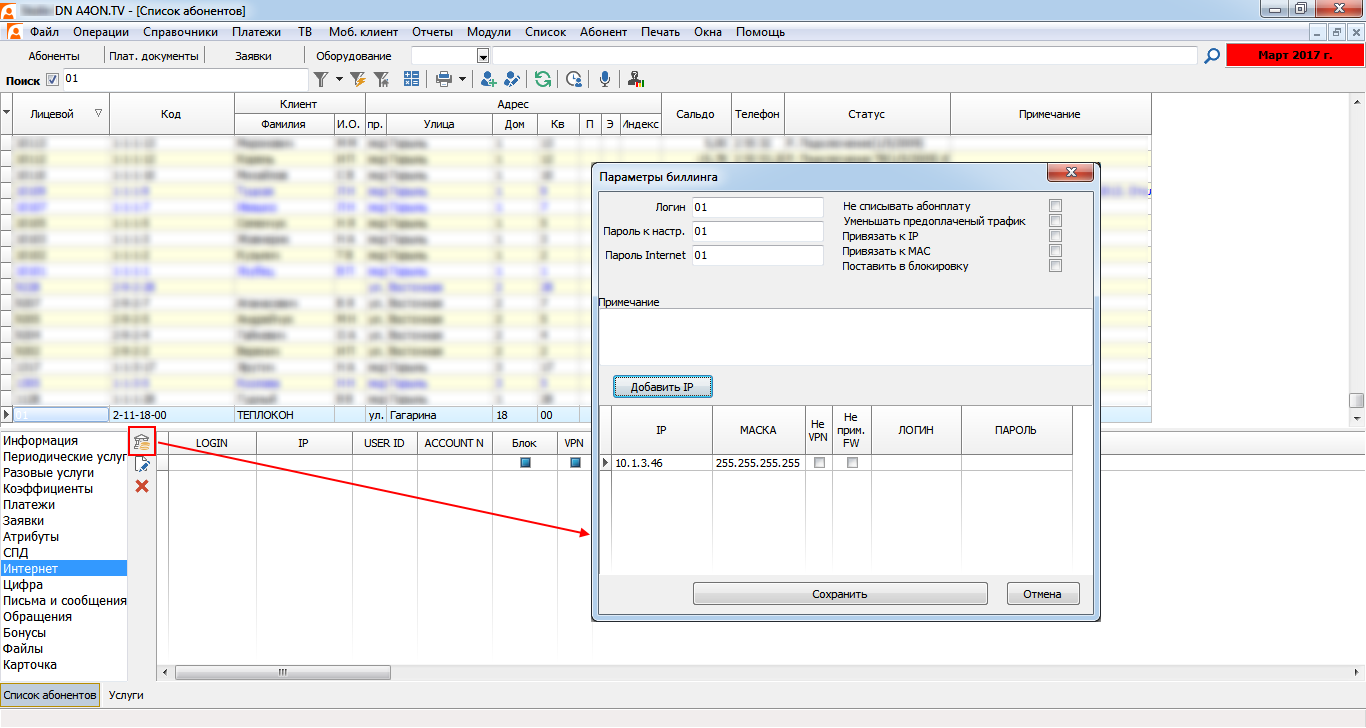Image resolution: width=1366 pixels, height=728 pixels.
Task: Open billing parameters icon in Internet panel
Action: [142, 444]
